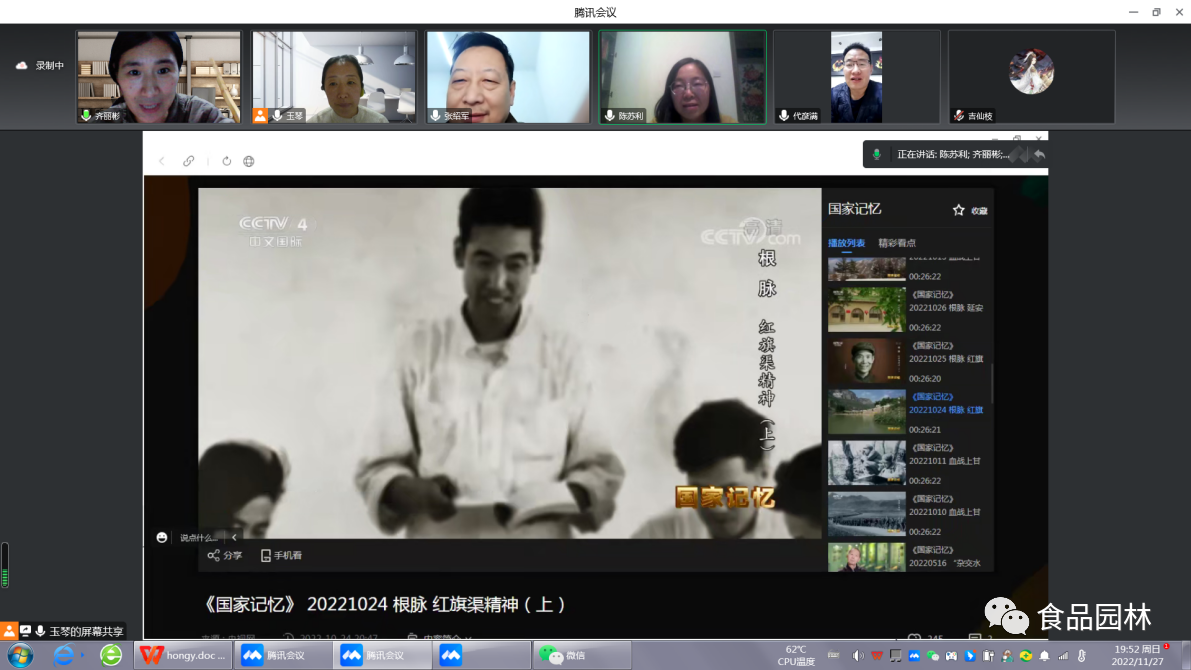Image resolution: width=1191 pixels, height=670 pixels.
Task: Open the notification bell tray icon
Action: pos(1044,656)
